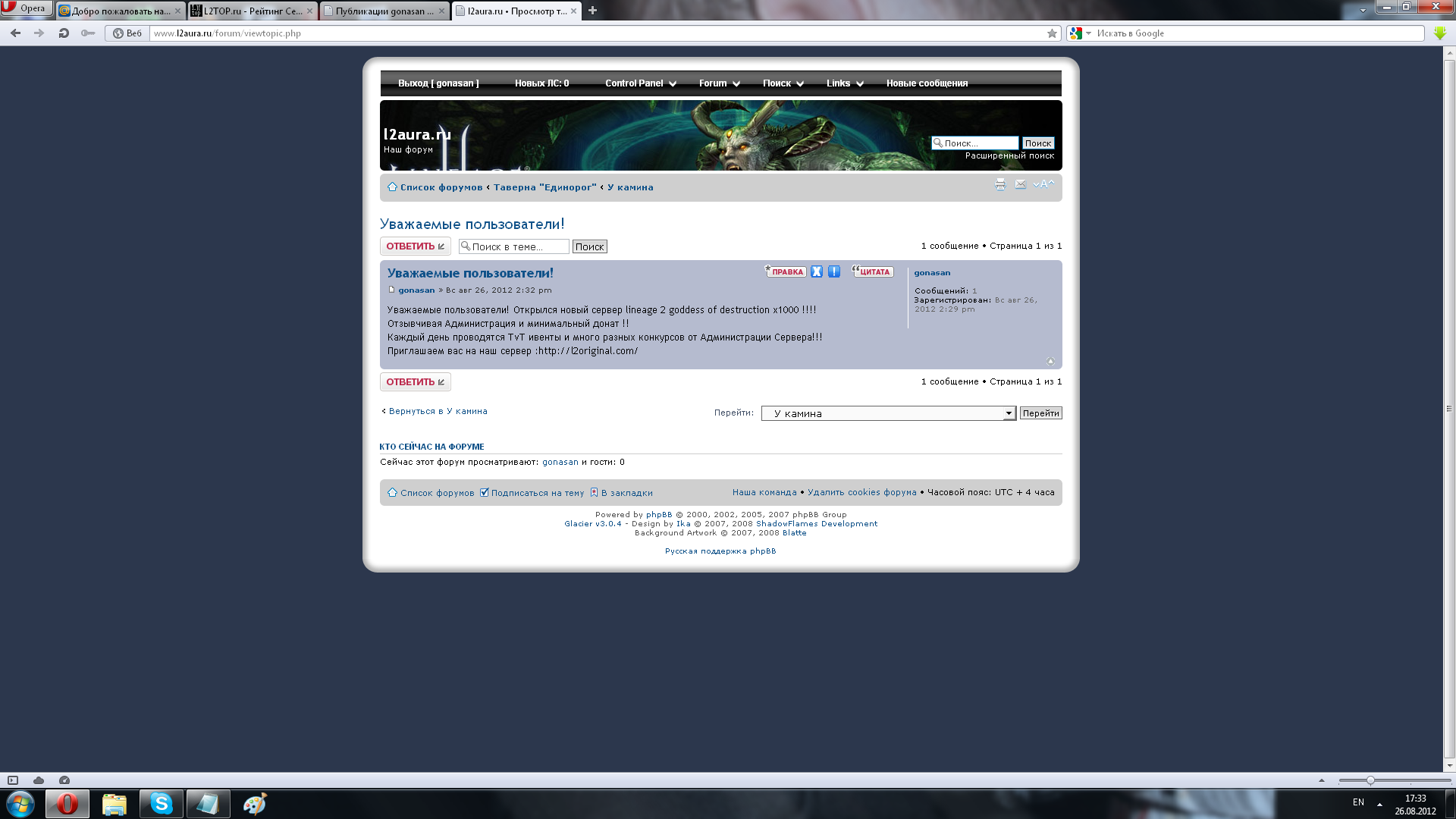Adjust the Opera zoom slider

1370,780
